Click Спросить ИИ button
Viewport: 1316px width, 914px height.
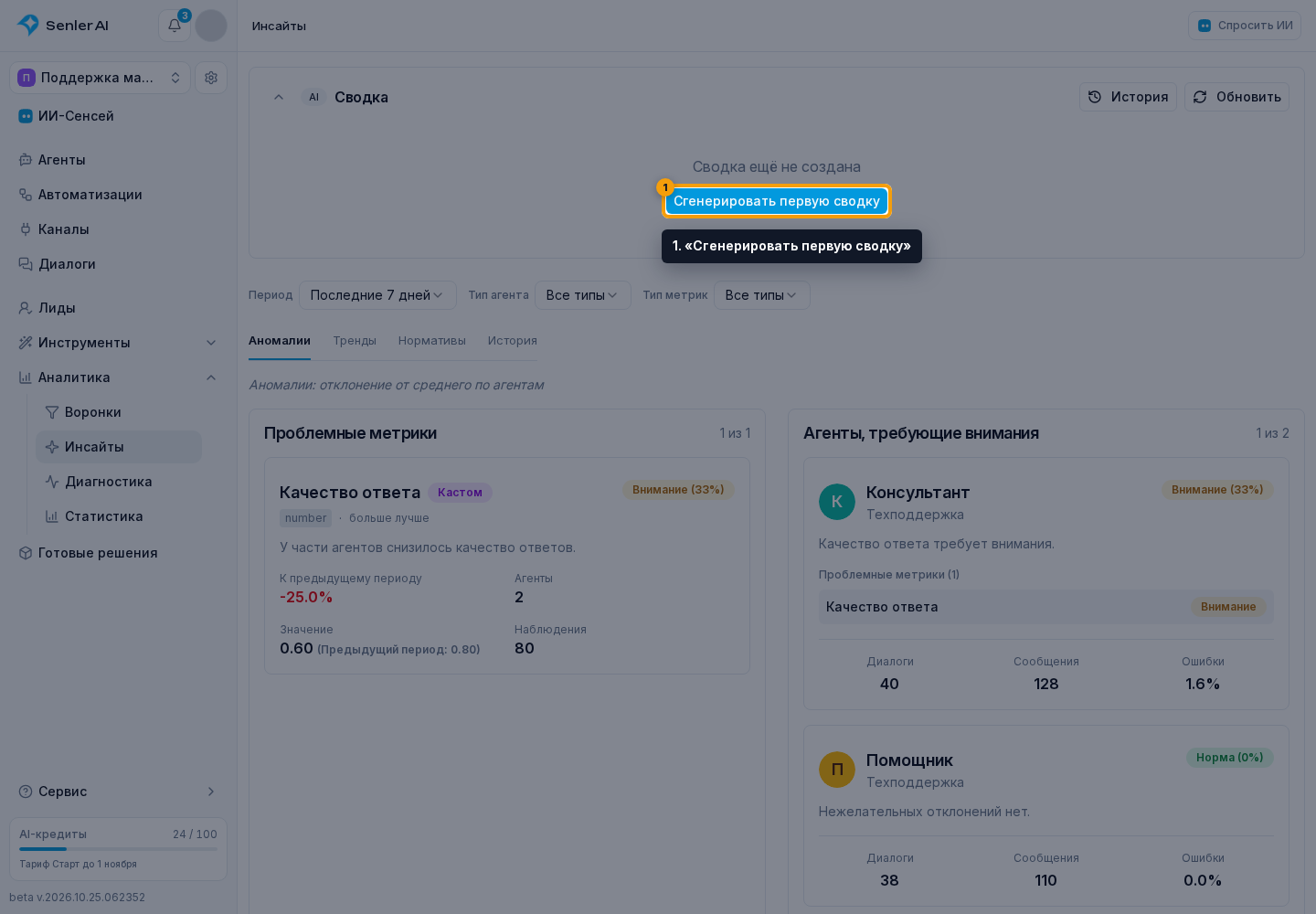[x=1245, y=26]
